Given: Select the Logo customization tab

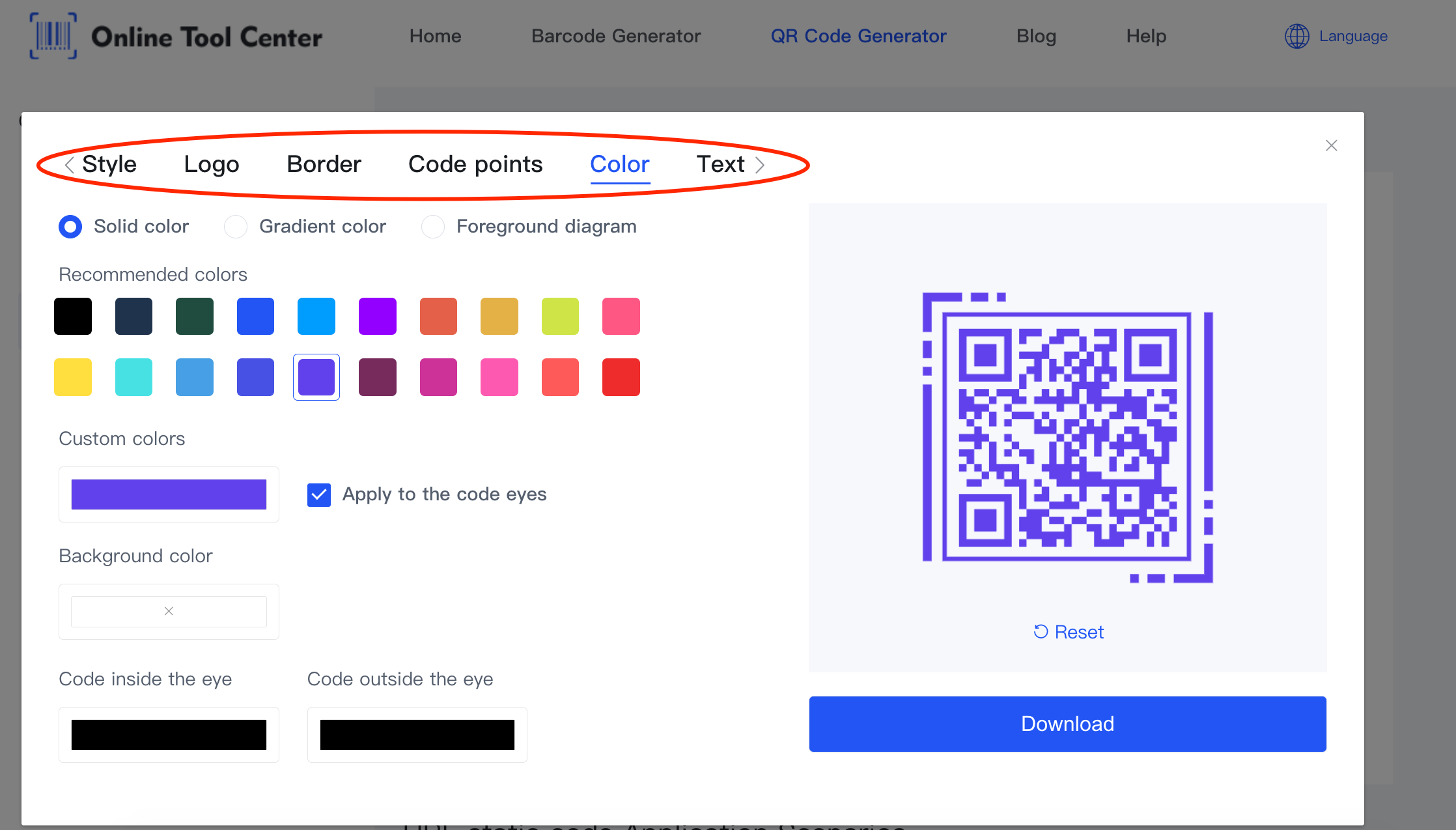Looking at the screenshot, I should point(211,163).
